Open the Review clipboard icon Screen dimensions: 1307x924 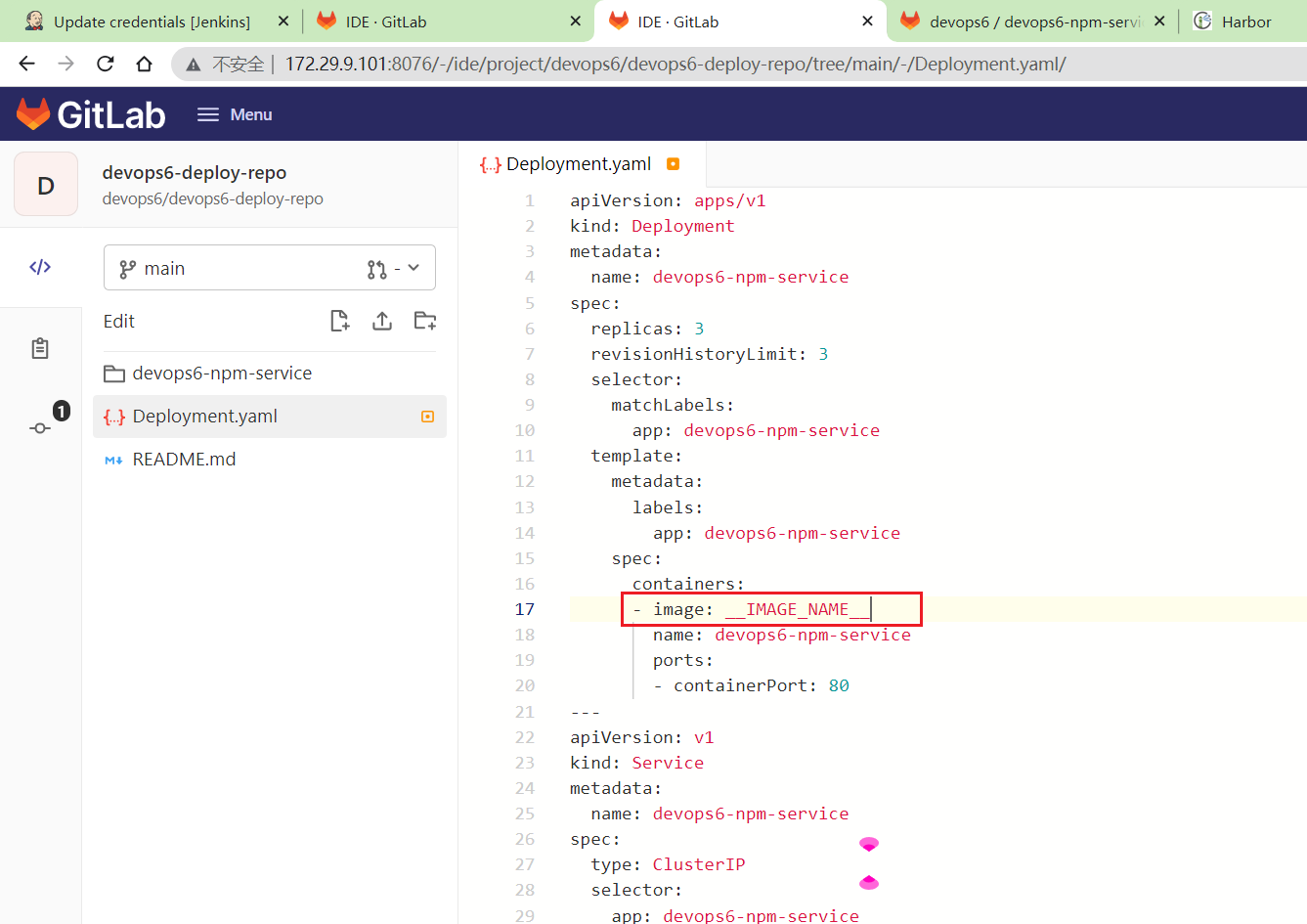click(x=40, y=348)
